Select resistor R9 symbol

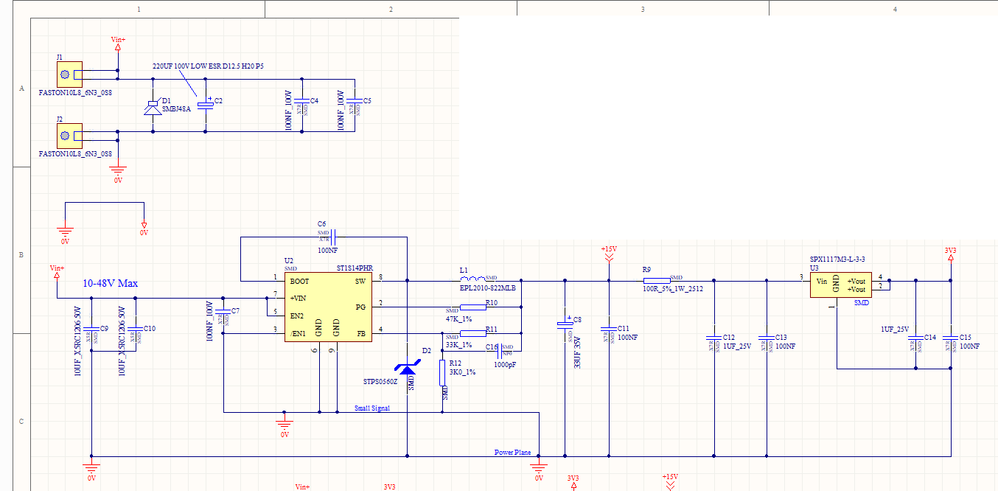pos(656,280)
